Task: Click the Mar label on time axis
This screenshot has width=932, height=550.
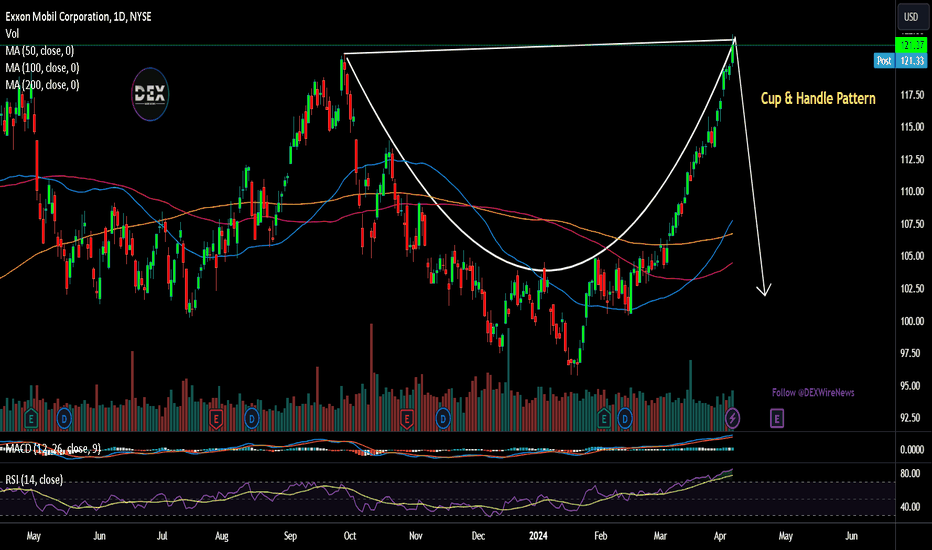Action: click(x=660, y=536)
